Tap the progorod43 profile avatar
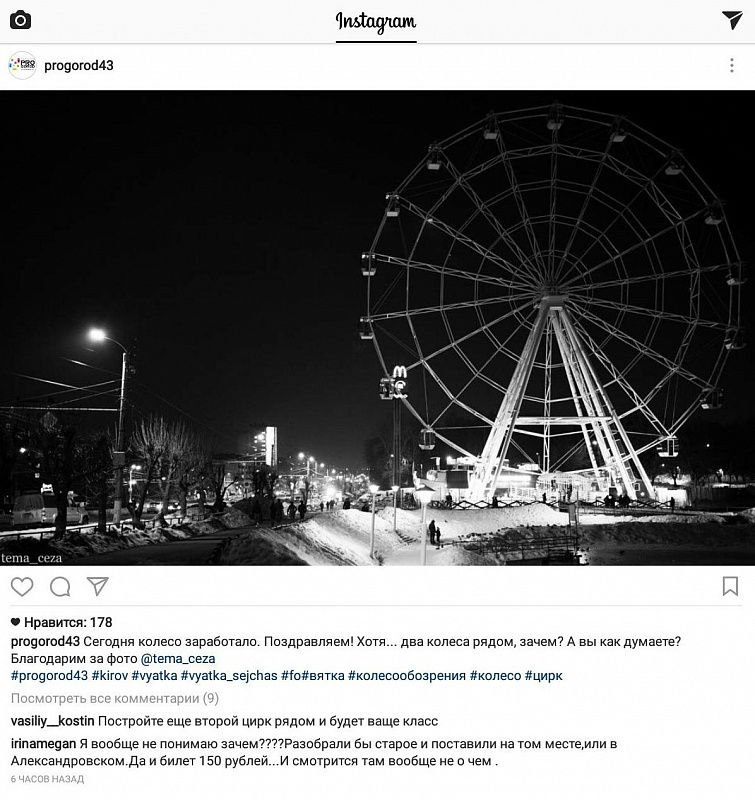The width and height of the screenshot is (755, 800). (22, 65)
